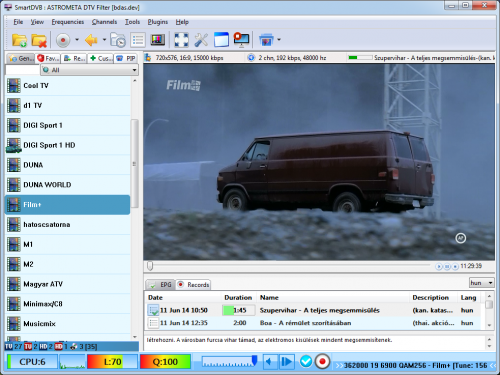
Task: Sort EPG by the Duration column header
Action: click(x=238, y=297)
